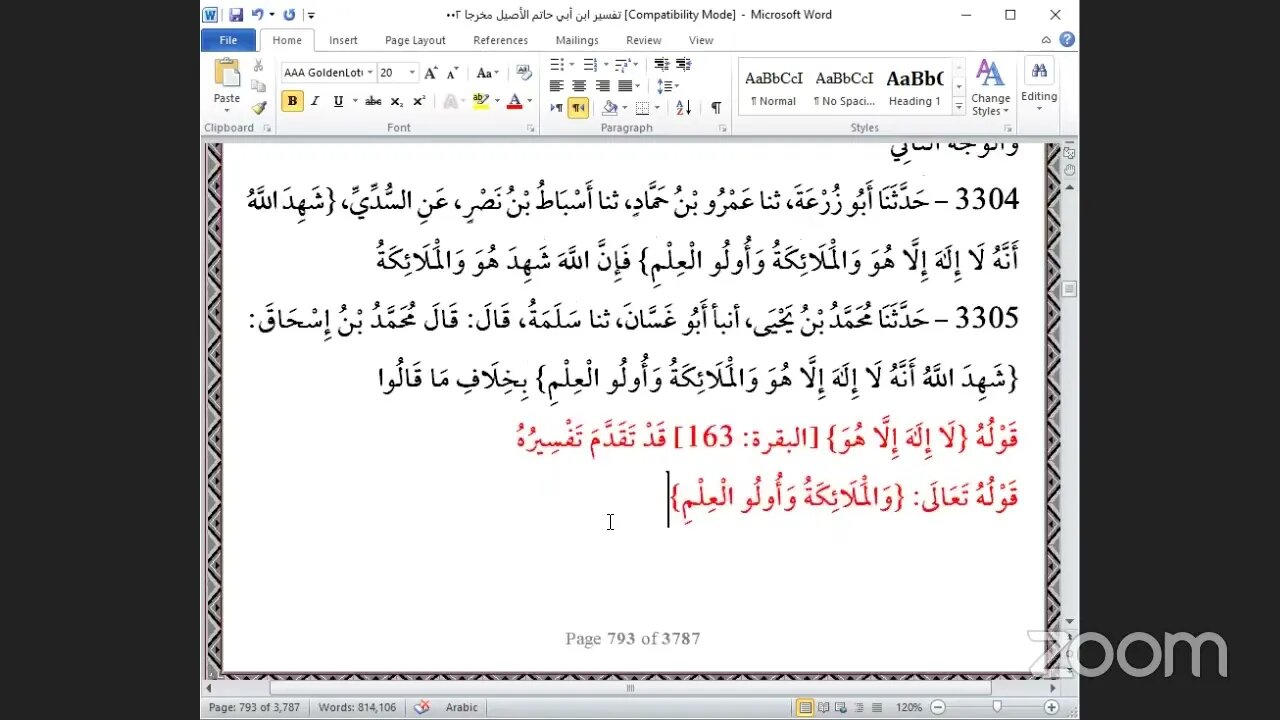The image size is (1280, 720).
Task: Open the File tab
Action: coord(228,40)
